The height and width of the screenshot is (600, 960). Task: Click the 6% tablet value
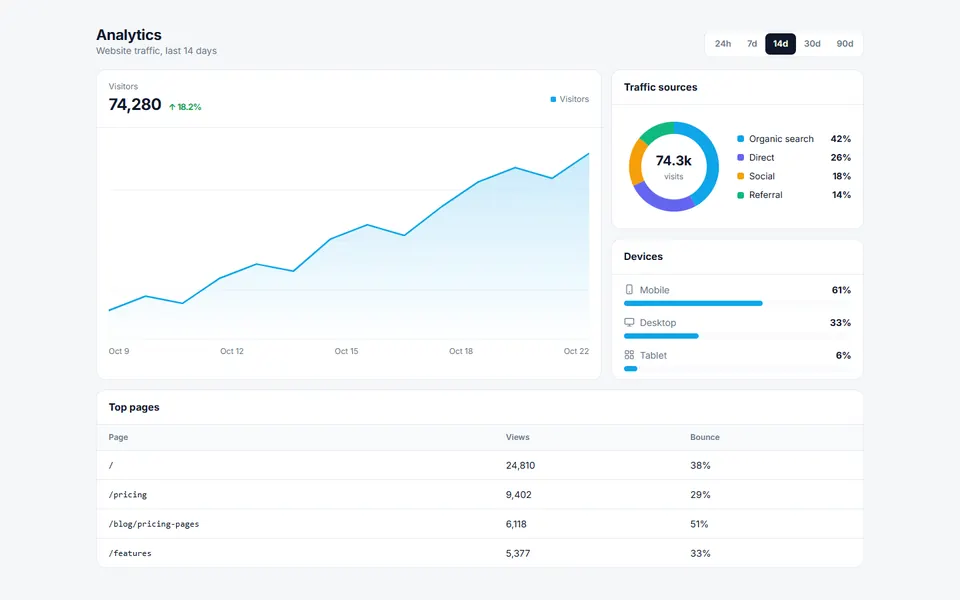tap(843, 355)
